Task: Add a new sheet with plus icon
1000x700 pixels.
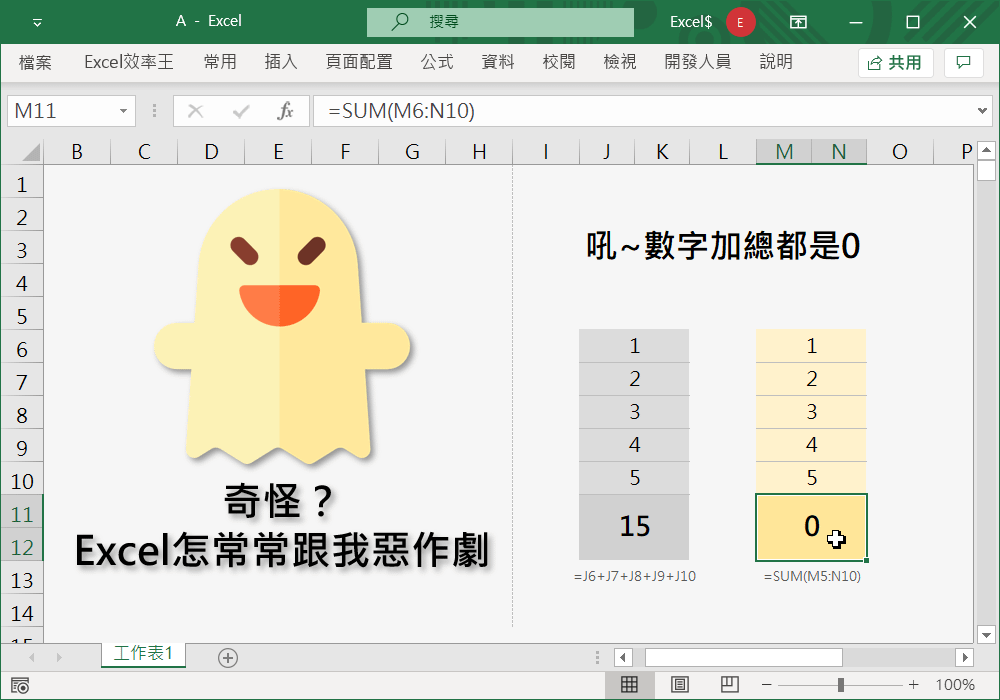Action: tap(228, 657)
